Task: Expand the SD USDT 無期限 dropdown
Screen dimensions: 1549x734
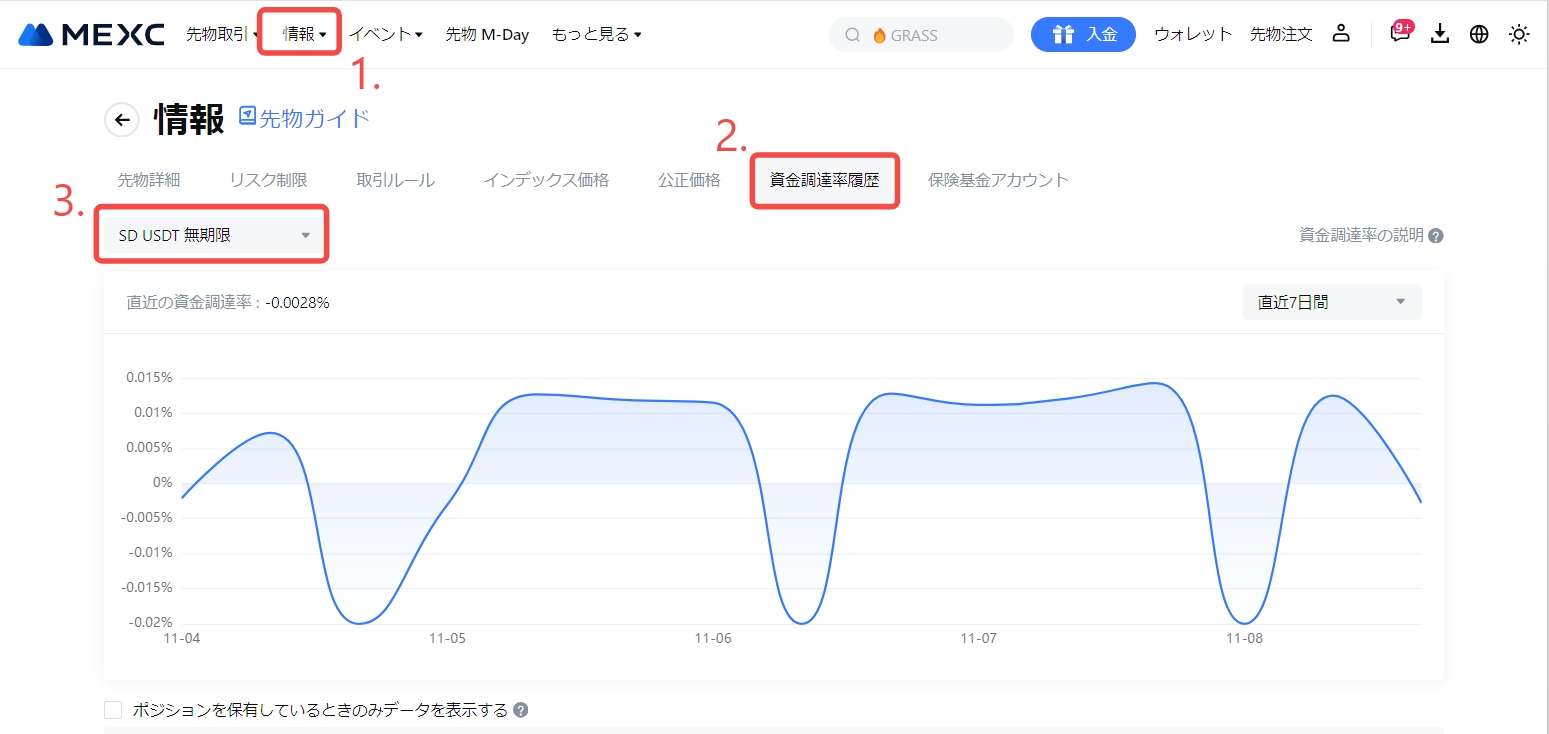Action: coord(212,235)
